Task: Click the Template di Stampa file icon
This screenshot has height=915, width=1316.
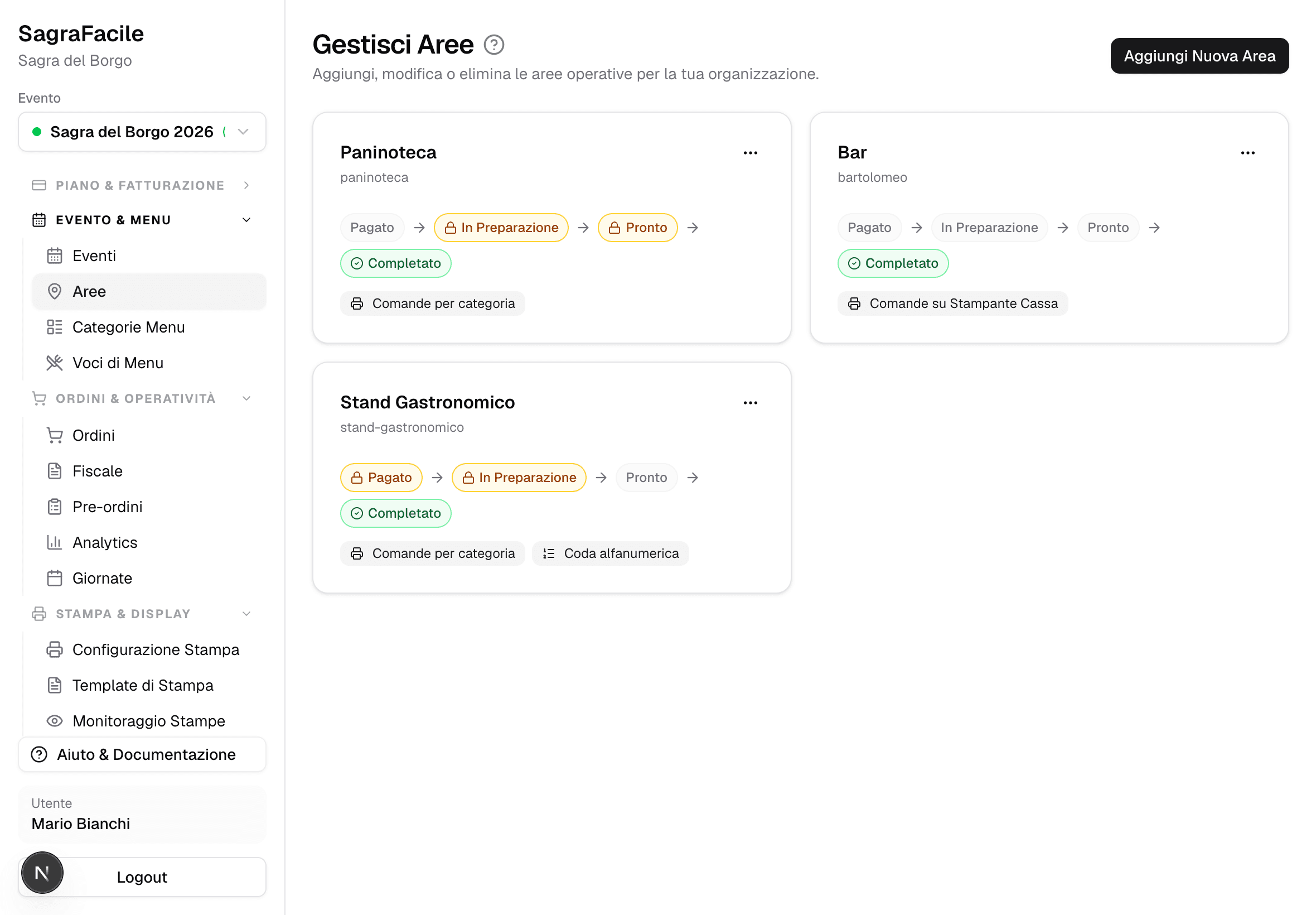Action: coord(55,685)
